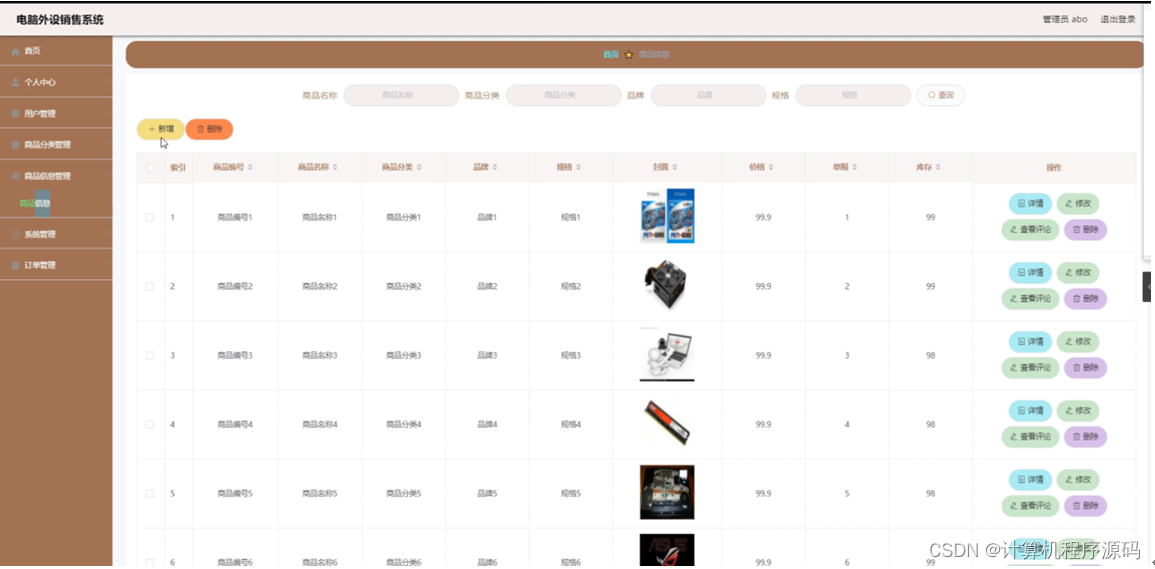Click 查看评论 button for 商品名称5
The image size is (1155, 569).
tap(1030, 506)
